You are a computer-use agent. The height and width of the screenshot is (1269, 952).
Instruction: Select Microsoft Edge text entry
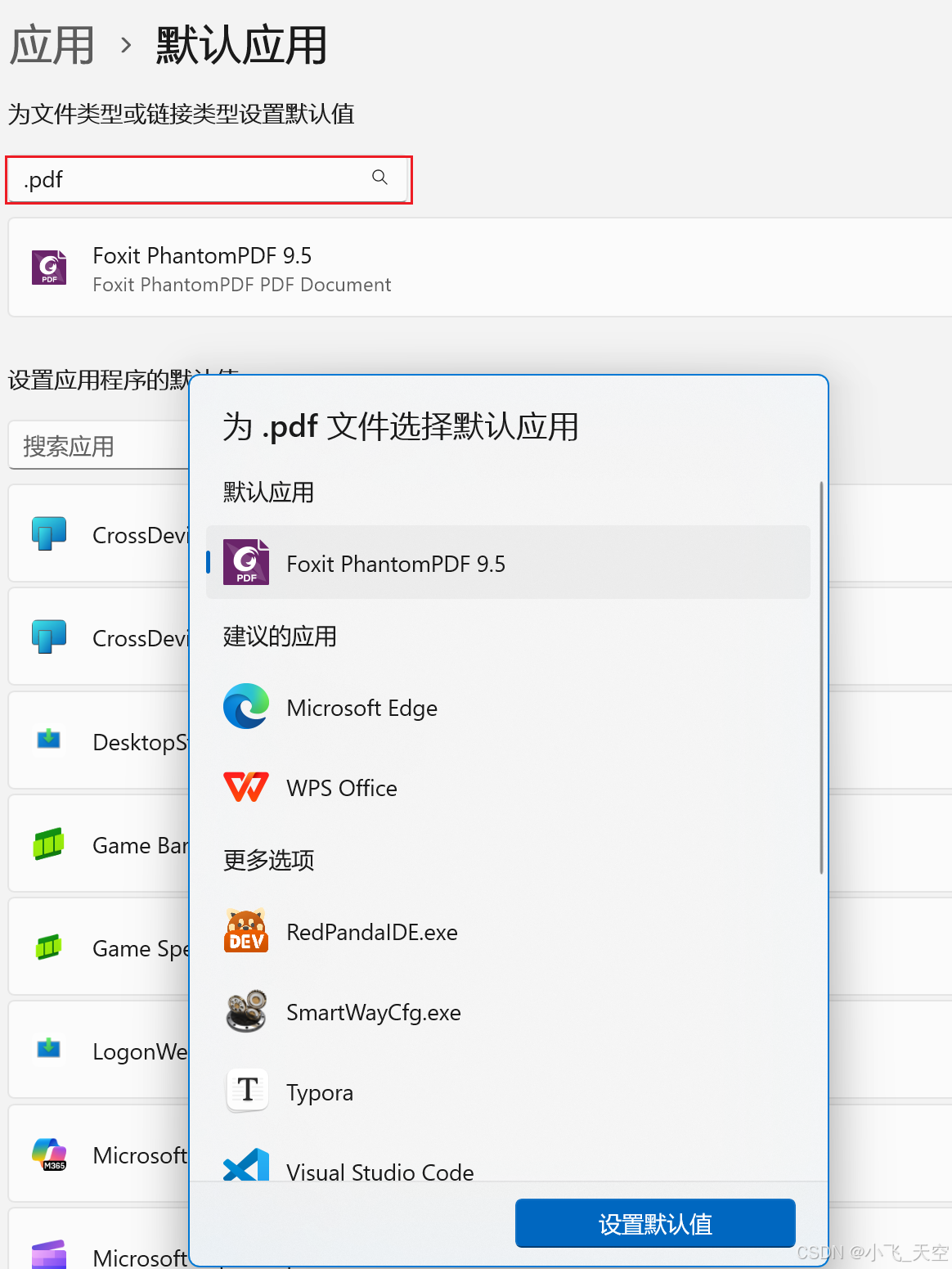click(x=361, y=708)
